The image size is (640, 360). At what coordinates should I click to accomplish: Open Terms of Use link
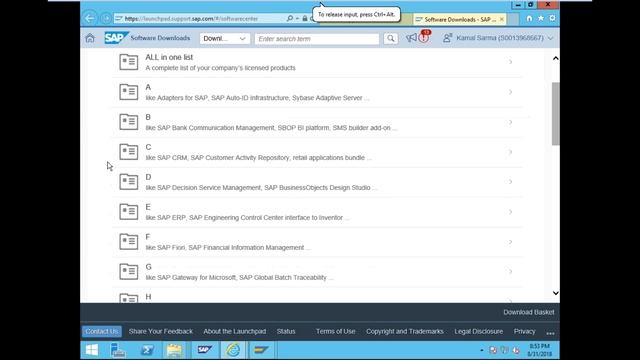click(x=336, y=331)
